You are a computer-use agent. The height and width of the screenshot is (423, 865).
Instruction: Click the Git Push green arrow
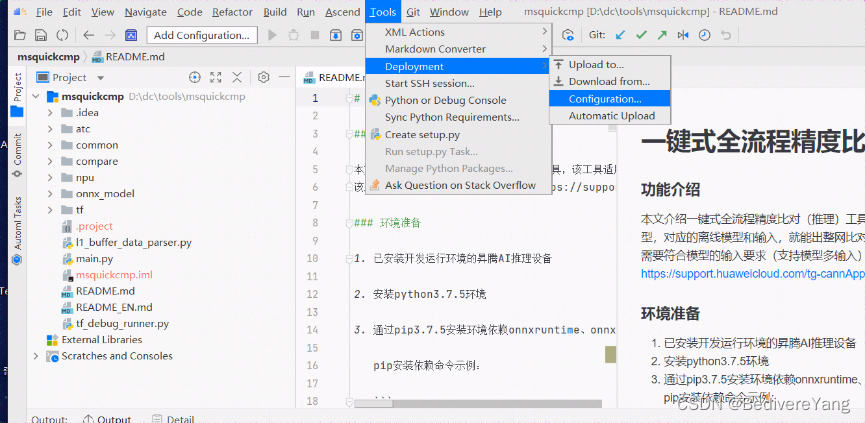[662, 35]
